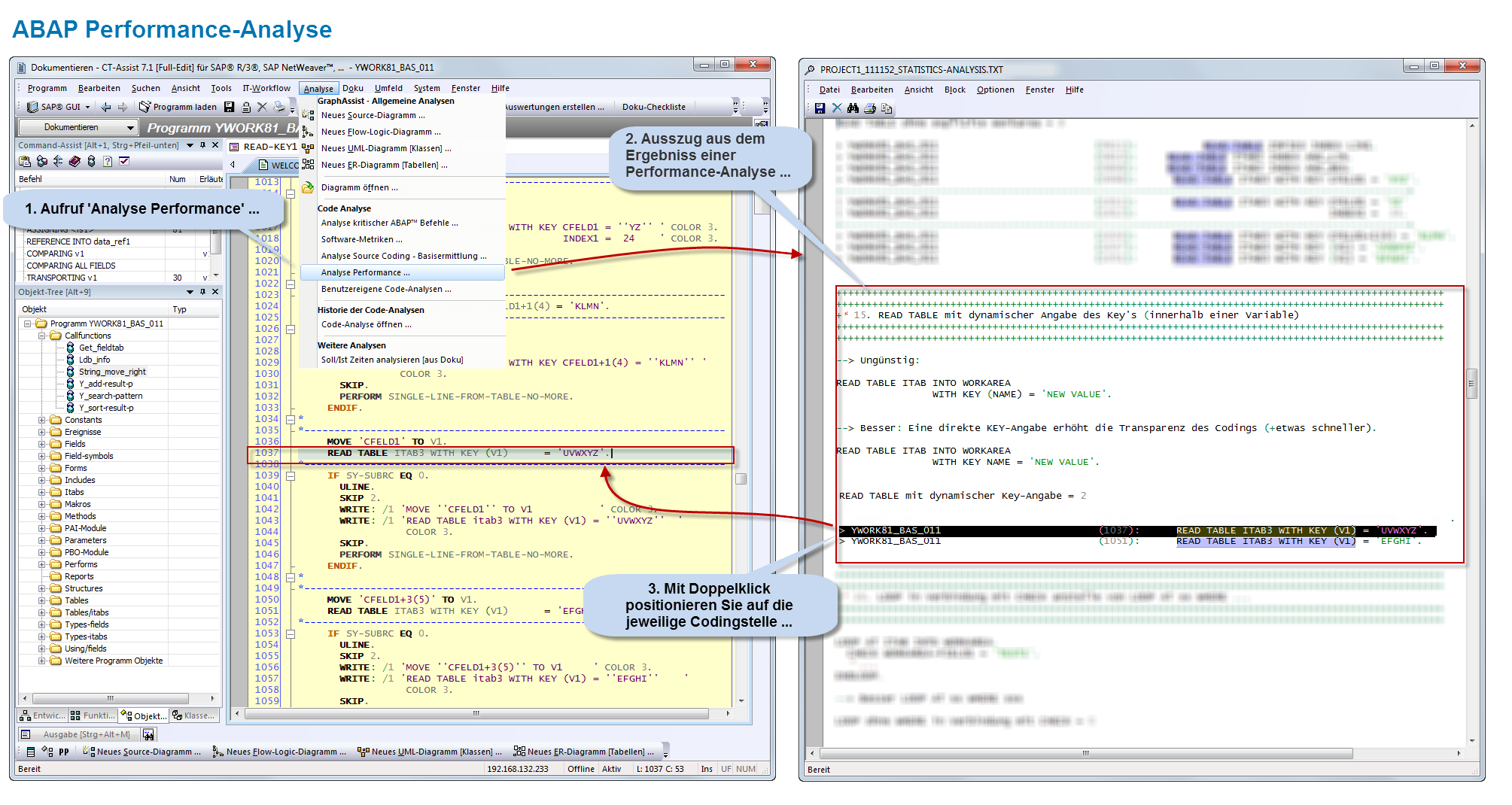Viewport: 1512px width, 805px height.
Task: Click the back arrow in the main toolbar
Action: pos(106,108)
